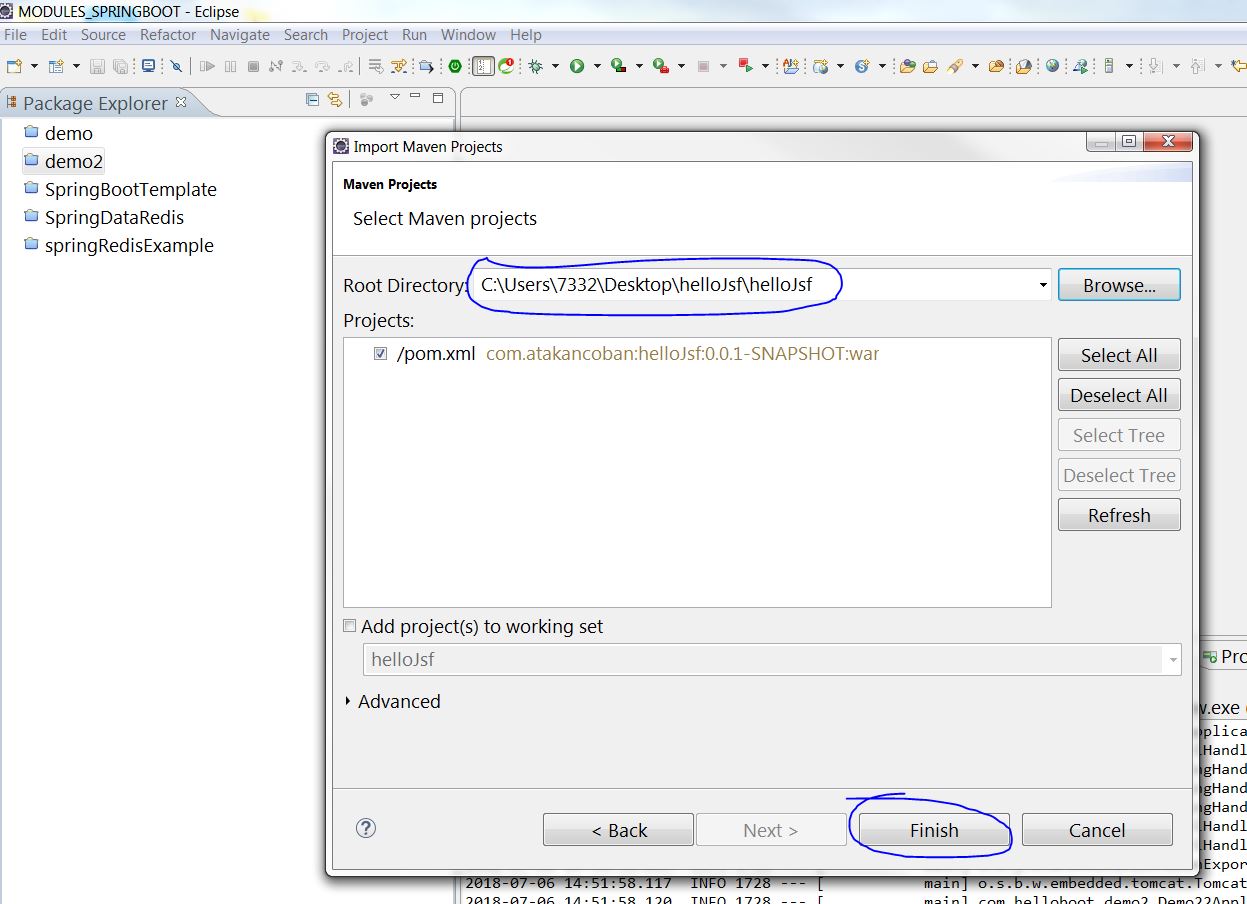1247x904 pixels.
Task: Expand the Advanced section
Action: coord(348,702)
